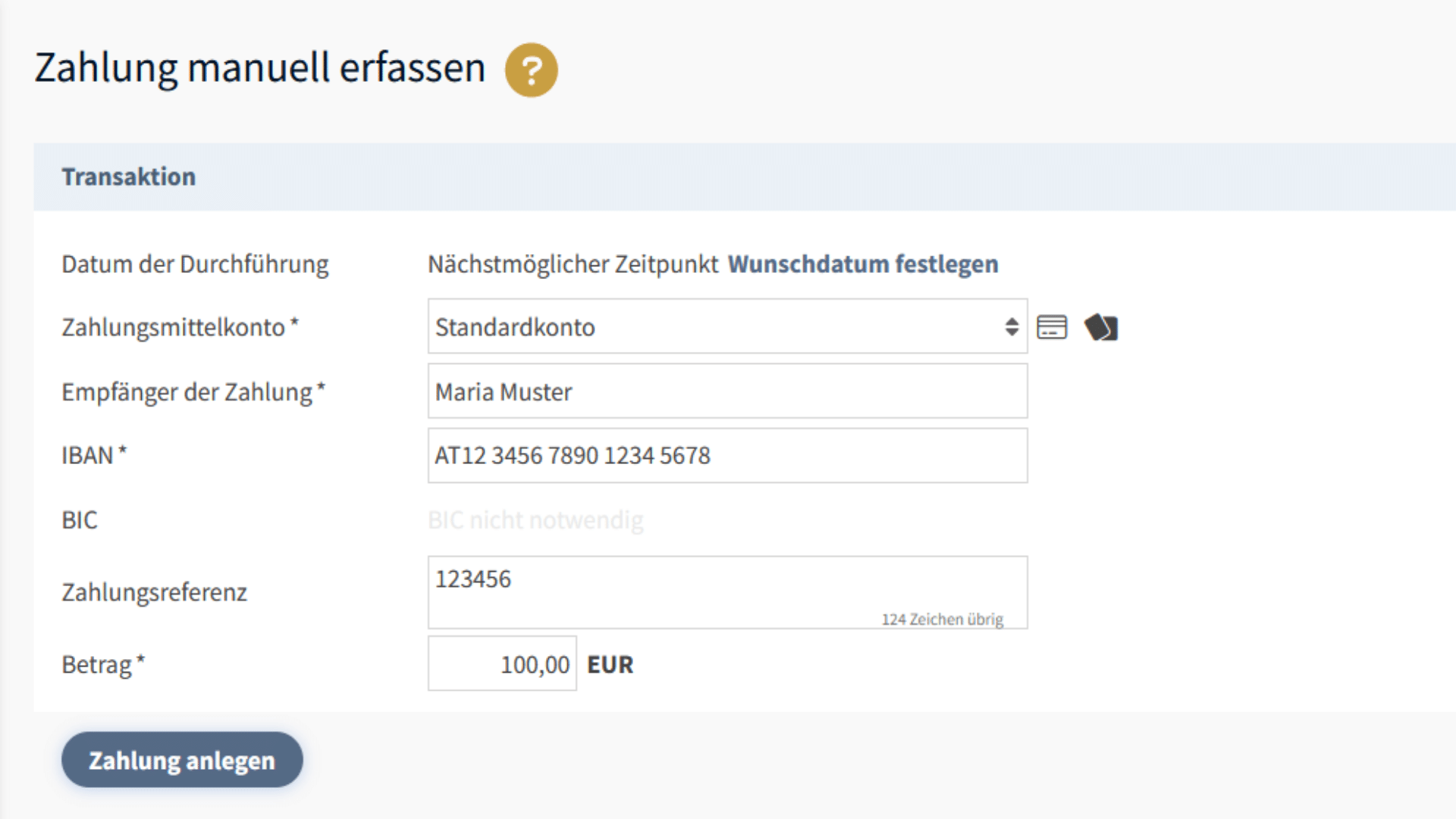Viewport: 1456px width, 819px height.
Task: Click the up-down arrows of Zahlungsmittelkonto select
Action: [x=1012, y=327]
